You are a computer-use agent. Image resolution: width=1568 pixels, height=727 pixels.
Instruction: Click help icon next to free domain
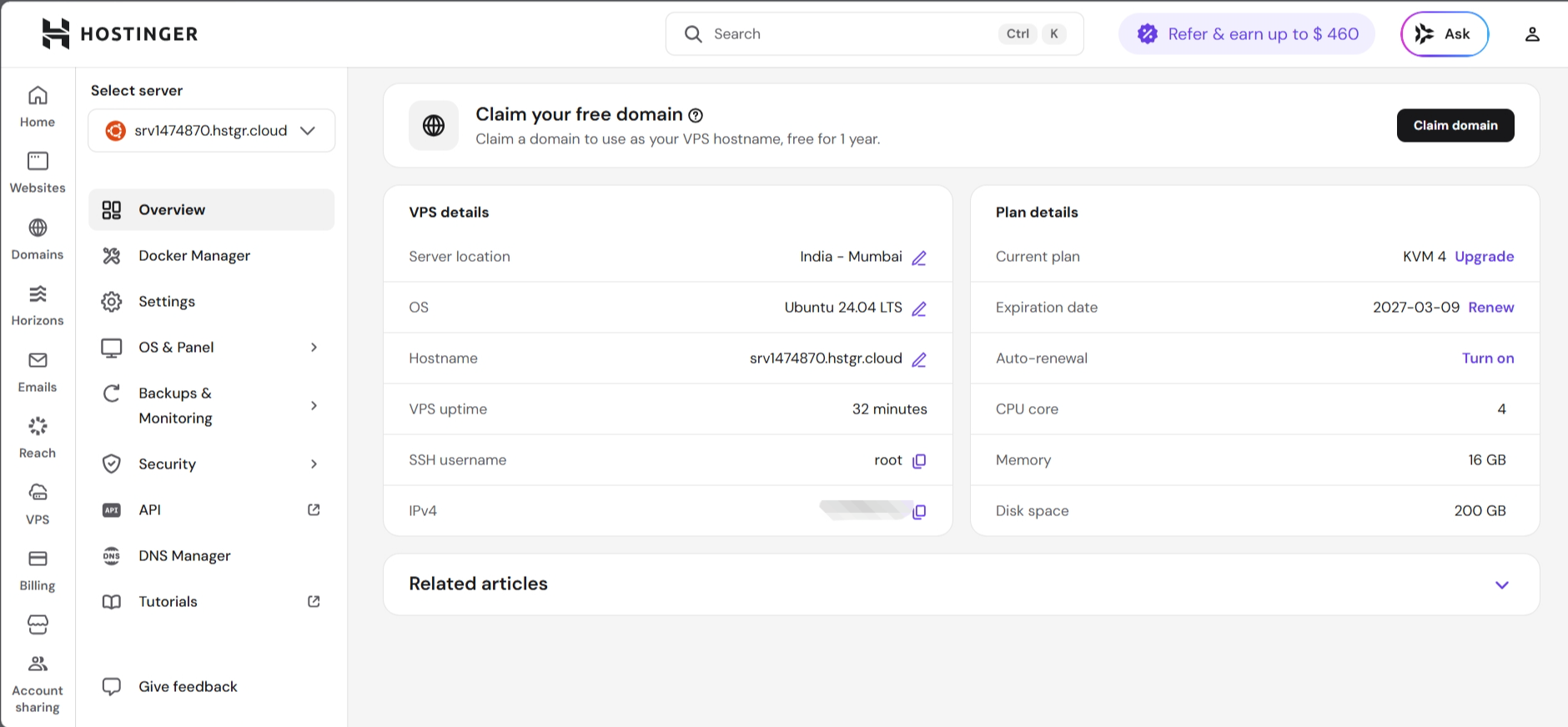click(696, 115)
